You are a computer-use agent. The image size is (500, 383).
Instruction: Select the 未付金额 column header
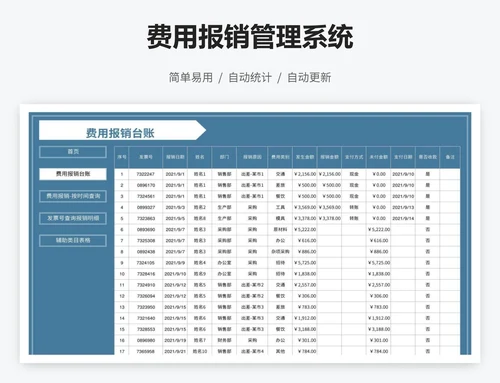click(x=378, y=157)
